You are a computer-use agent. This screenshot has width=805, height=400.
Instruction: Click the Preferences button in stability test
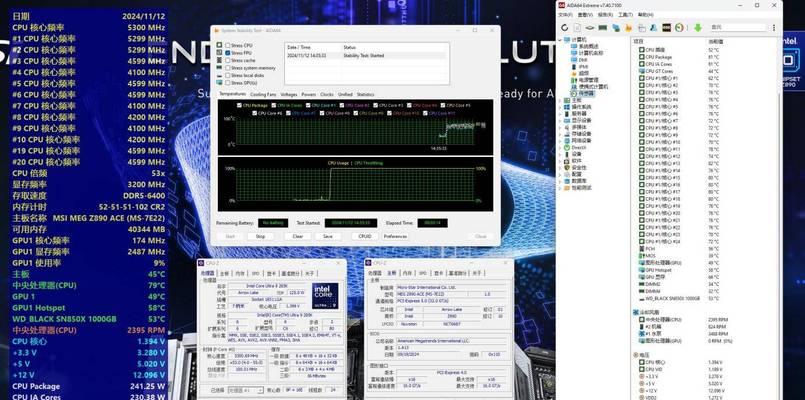point(395,237)
